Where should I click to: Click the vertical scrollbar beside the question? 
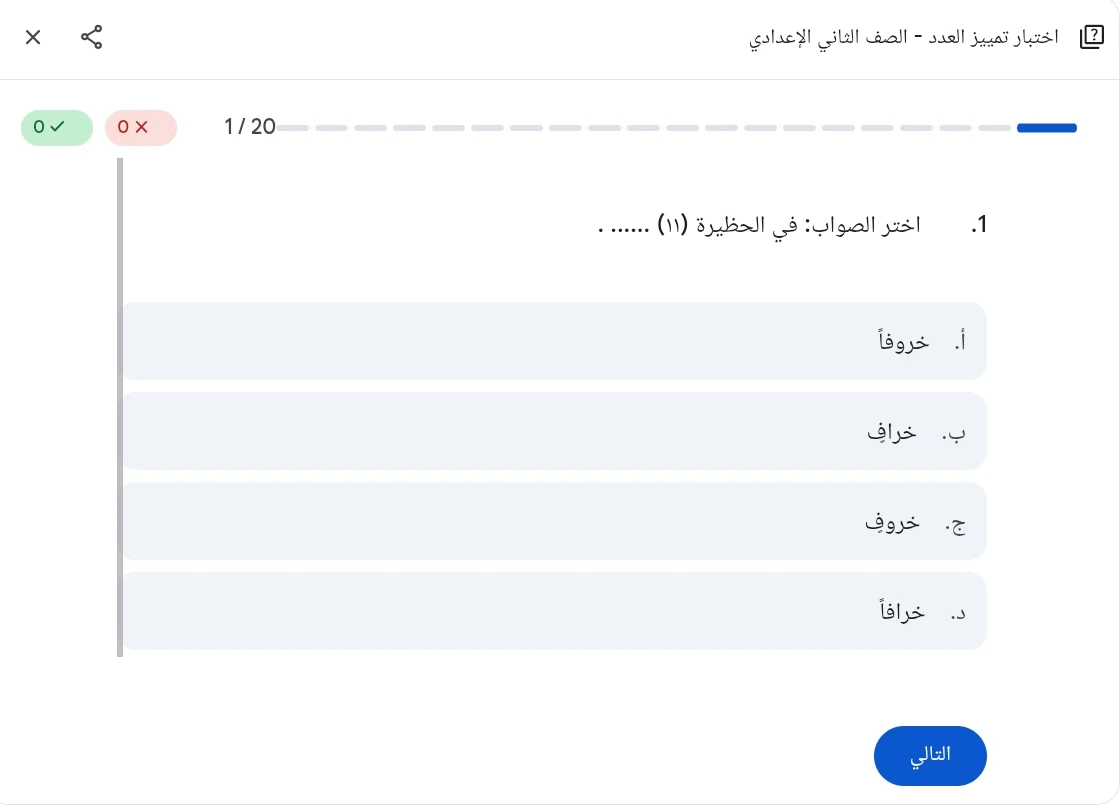click(x=120, y=410)
